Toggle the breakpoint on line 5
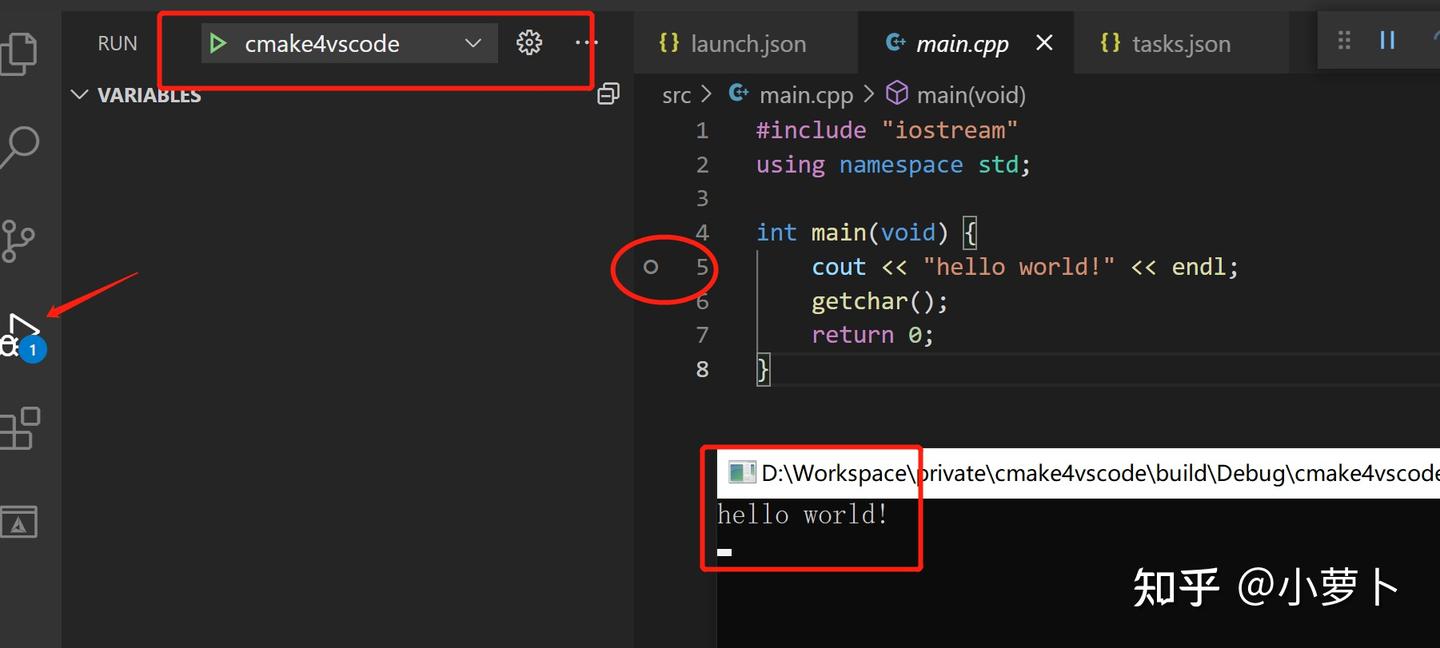The width and height of the screenshot is (1440, 648). coord(650,267)
